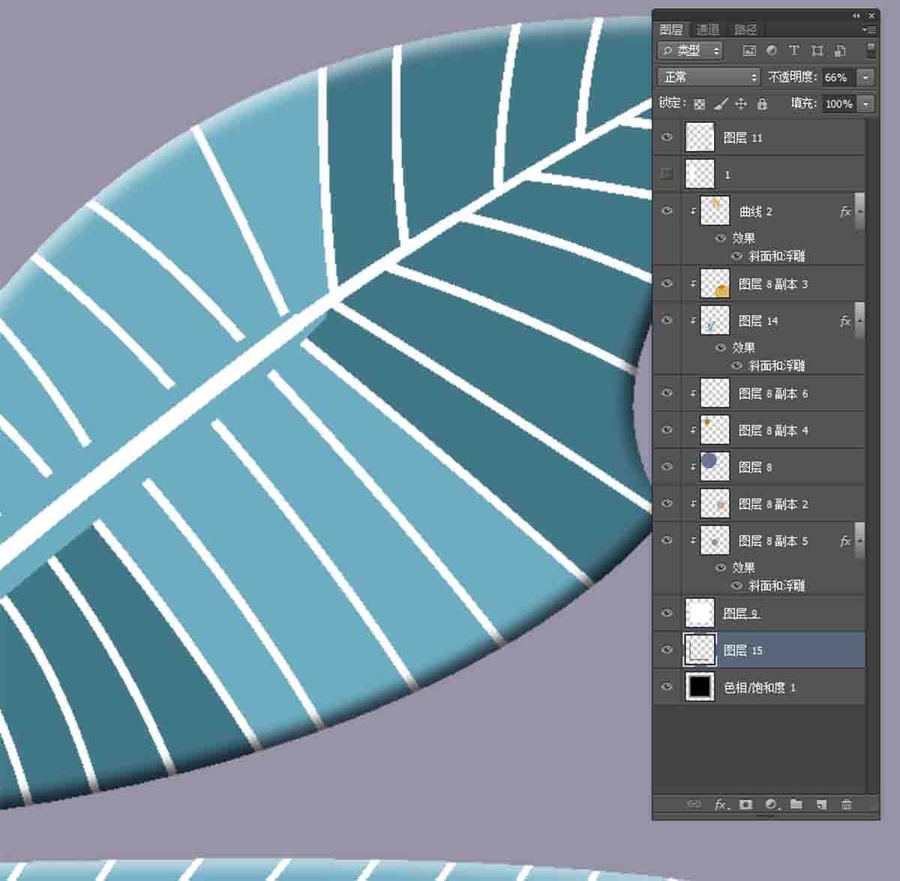Open the 正常 blend mode dropdown
This screenshot has height=881, width=900.
(709, 77)
